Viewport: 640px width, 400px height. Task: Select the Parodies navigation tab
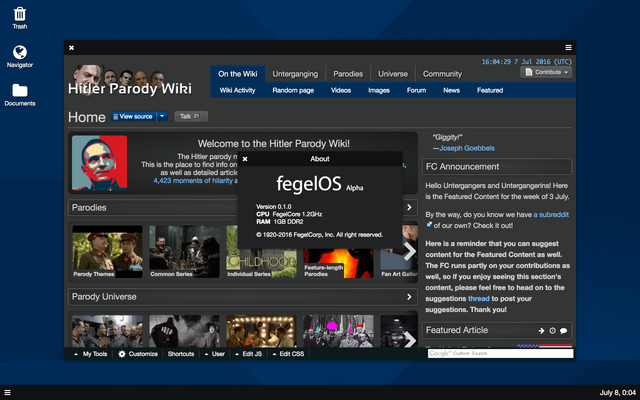[348, 74]
